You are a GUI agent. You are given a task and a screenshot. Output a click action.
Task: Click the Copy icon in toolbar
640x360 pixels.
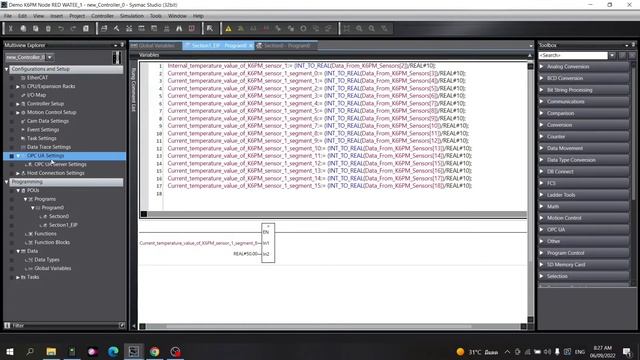coord(23,29)
